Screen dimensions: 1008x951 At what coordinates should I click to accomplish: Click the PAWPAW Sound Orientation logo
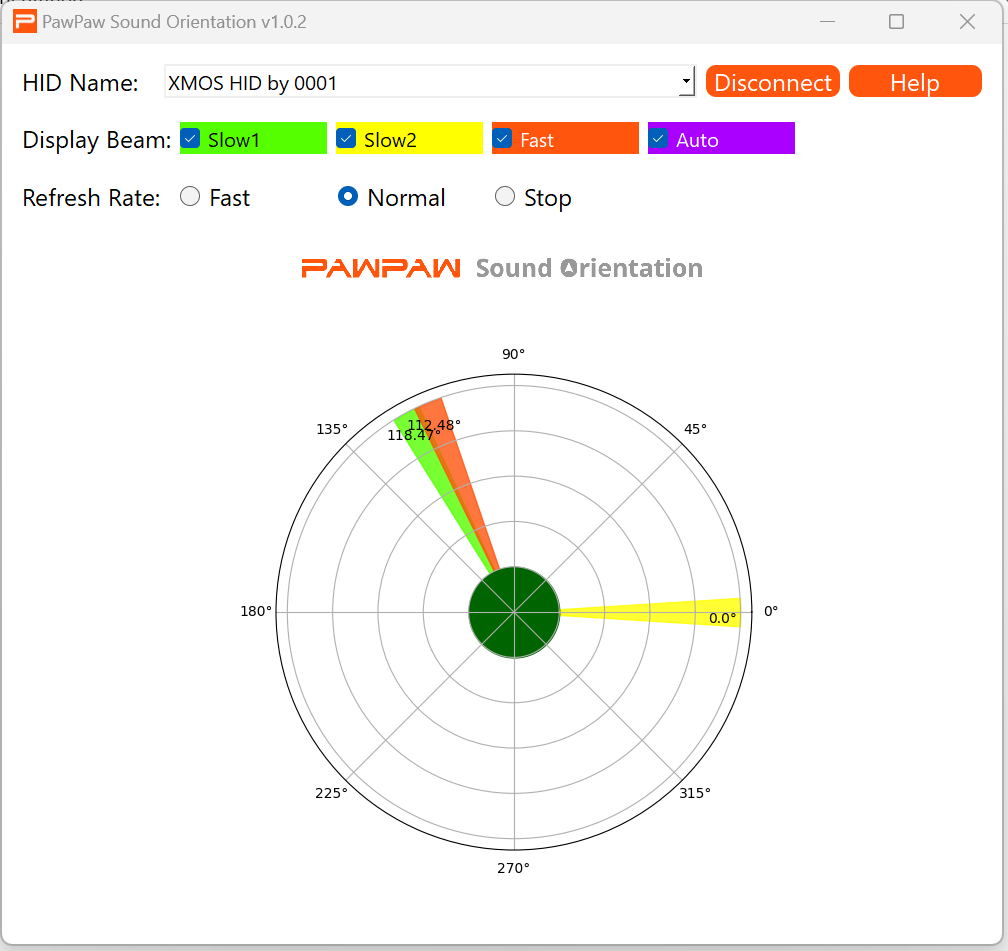[x=502, y=268]
